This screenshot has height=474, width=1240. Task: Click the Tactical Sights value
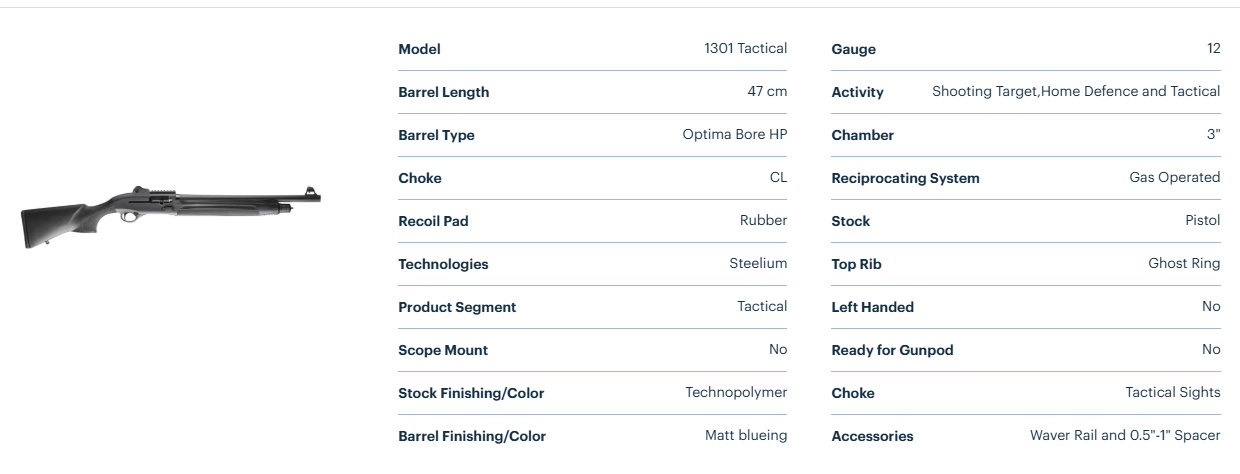(x=1172, y=392)
